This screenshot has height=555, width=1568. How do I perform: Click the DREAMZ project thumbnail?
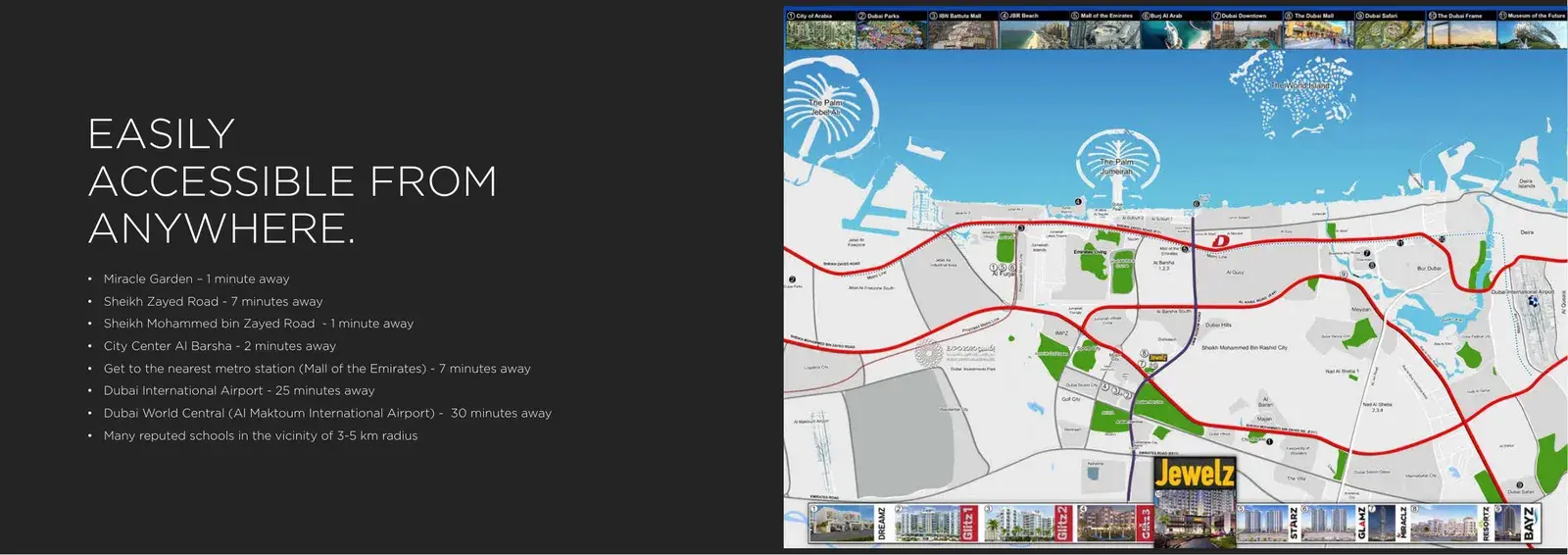coord(849,524)
